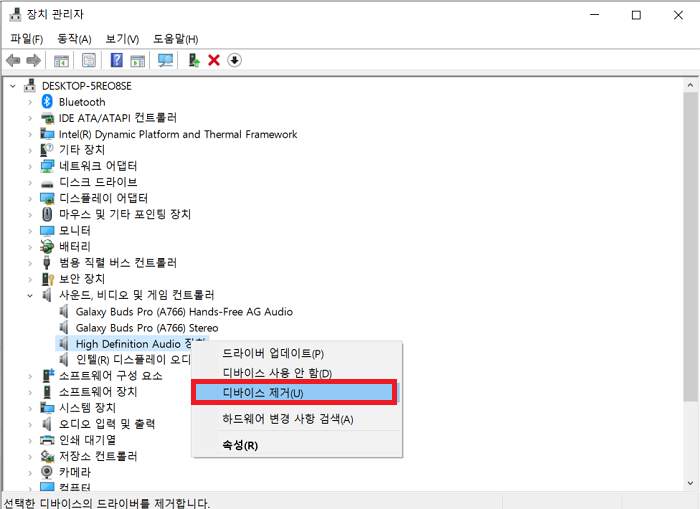This screenshot has height=509, width=700.
Task: Maximize the 장치 관리자 window
Action: pyautogui.click(x=636, y=15)
